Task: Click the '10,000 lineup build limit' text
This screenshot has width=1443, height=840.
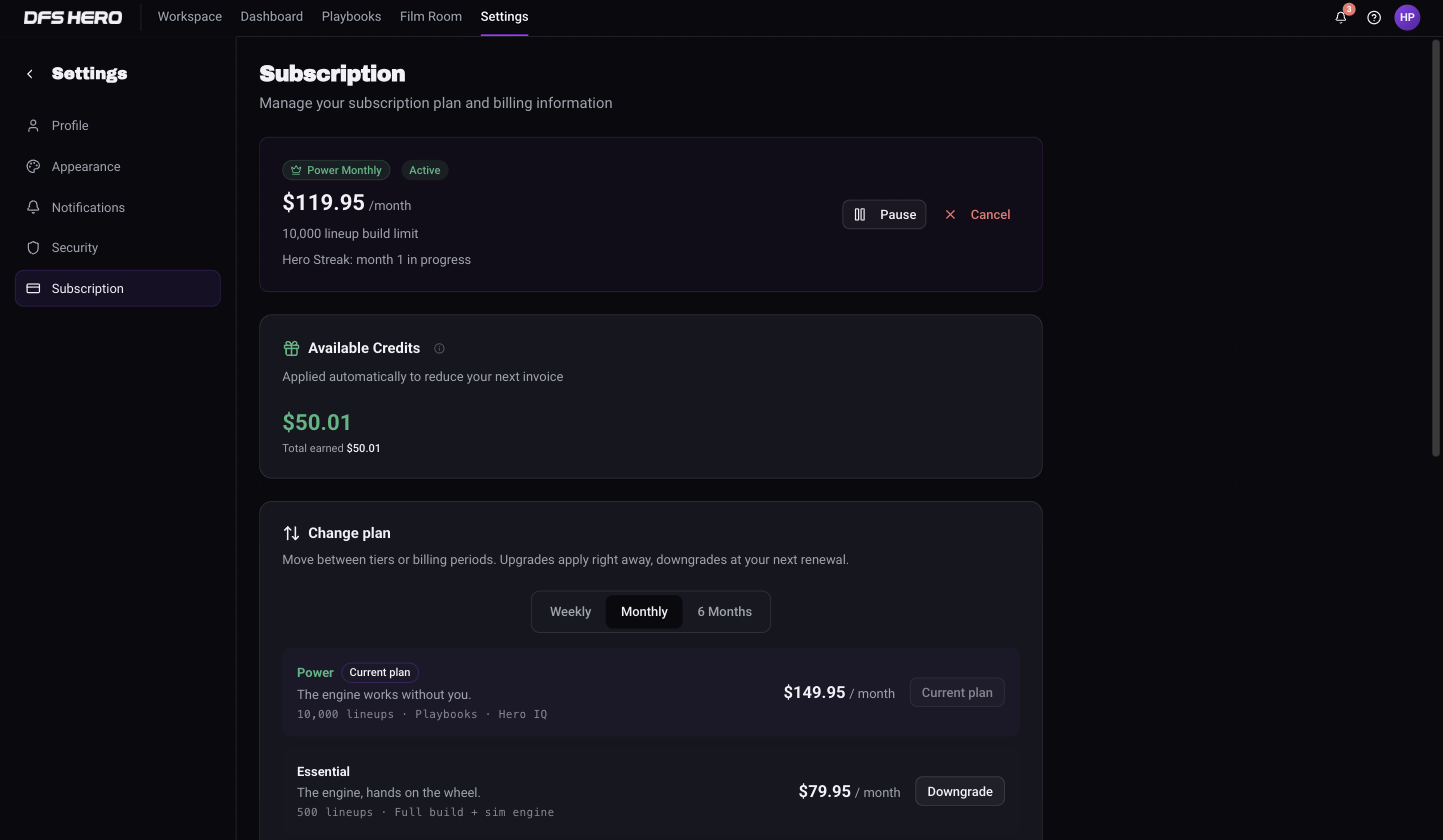Action: point(350,233)
